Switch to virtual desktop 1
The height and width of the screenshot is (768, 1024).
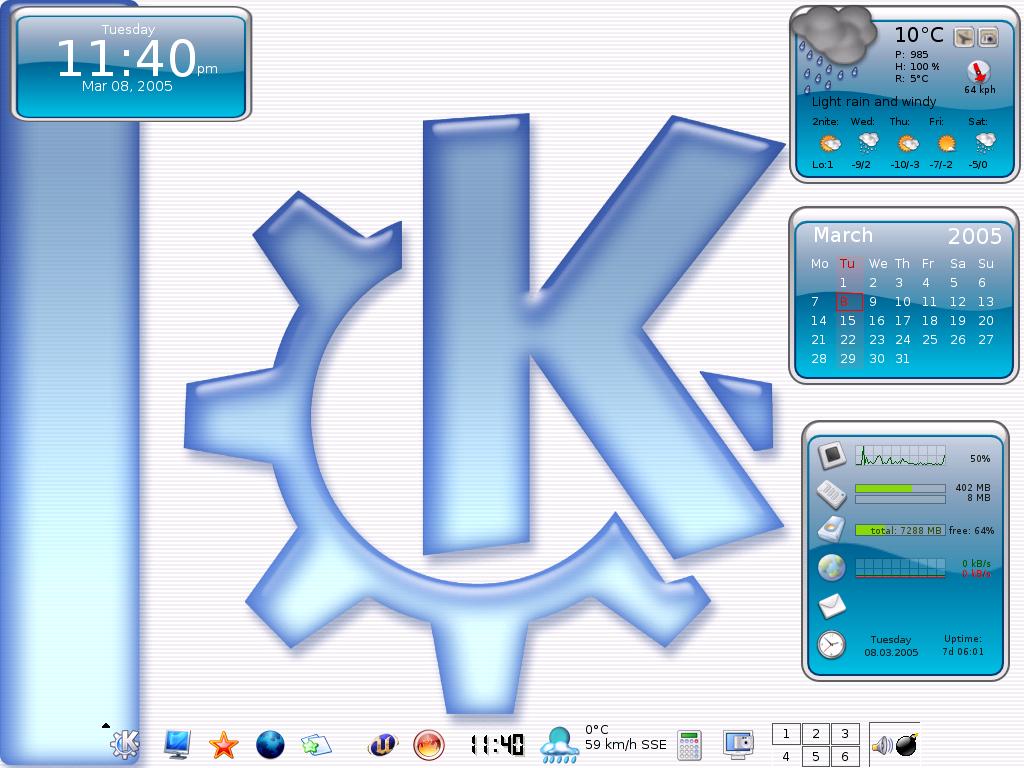[786, 733]
